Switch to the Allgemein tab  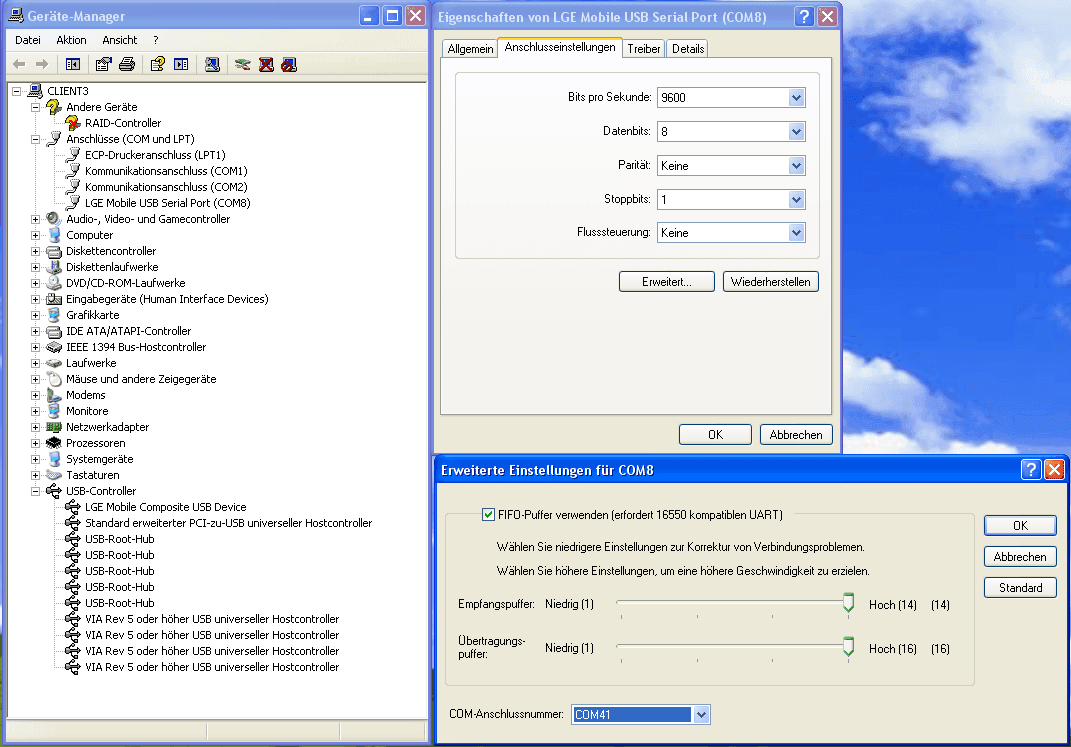[470, 48]
